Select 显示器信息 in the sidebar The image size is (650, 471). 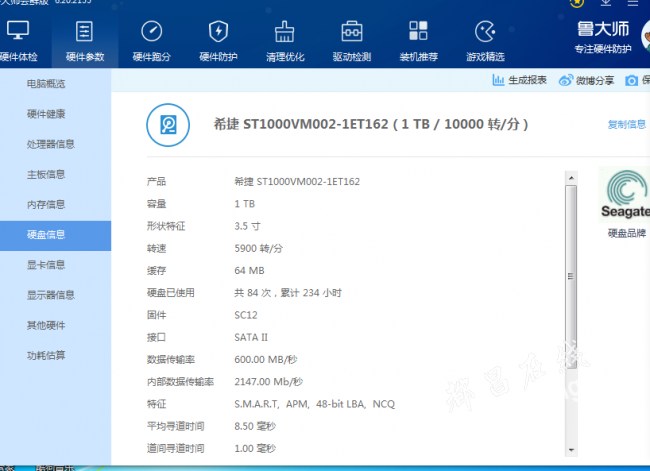56,295
